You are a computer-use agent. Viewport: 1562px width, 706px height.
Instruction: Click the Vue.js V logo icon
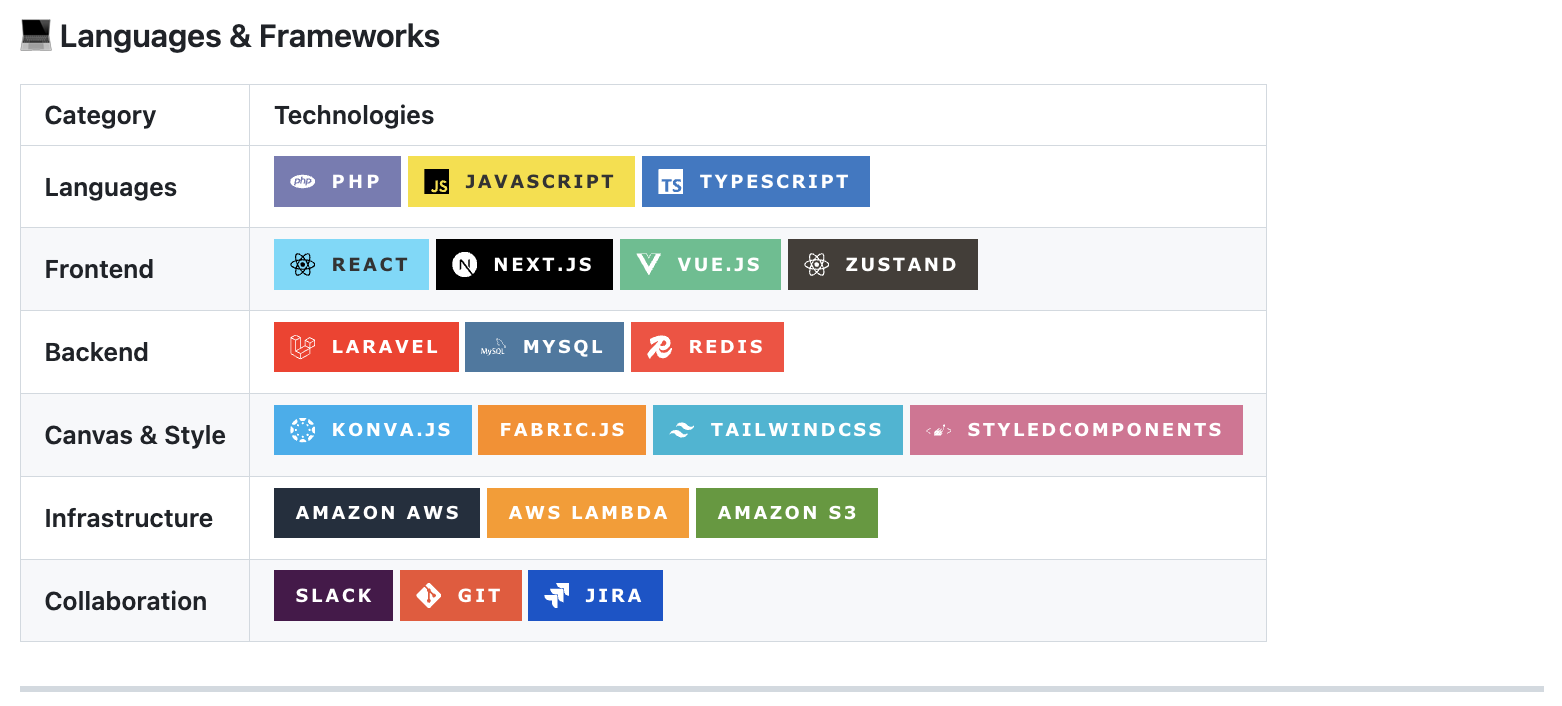649,265
